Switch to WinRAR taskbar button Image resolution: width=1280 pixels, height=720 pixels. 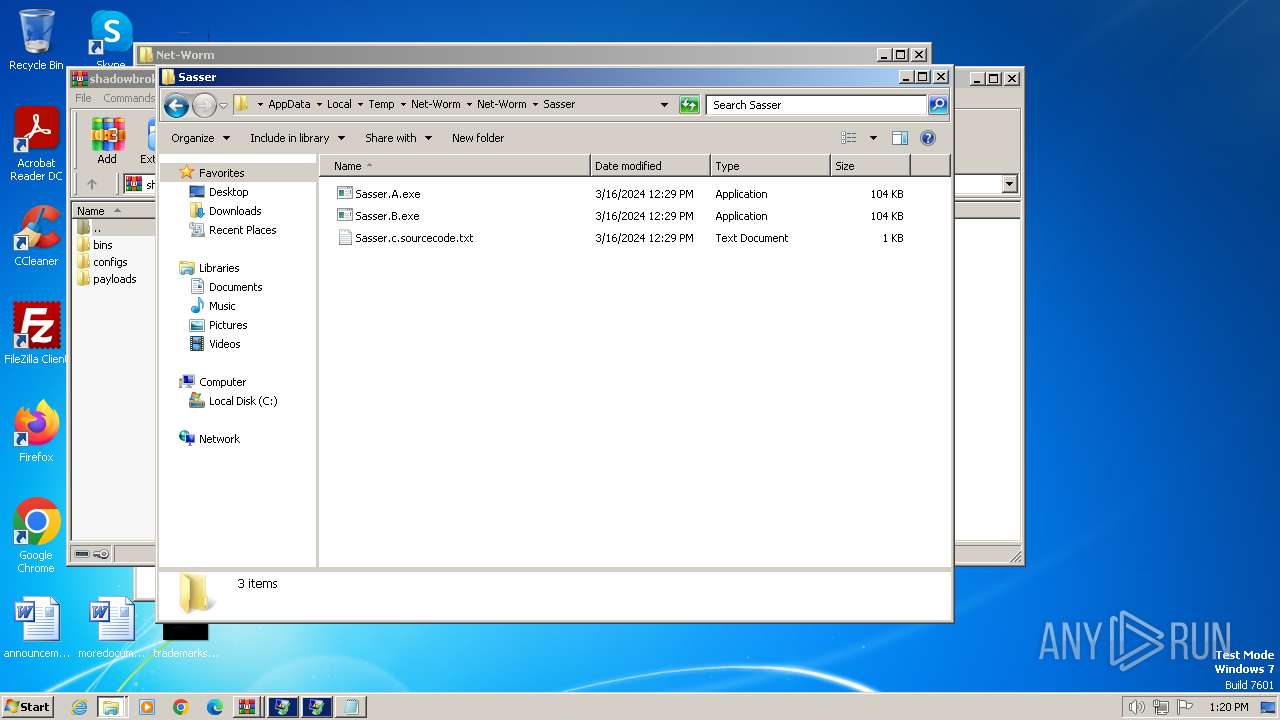coord(248,707)
